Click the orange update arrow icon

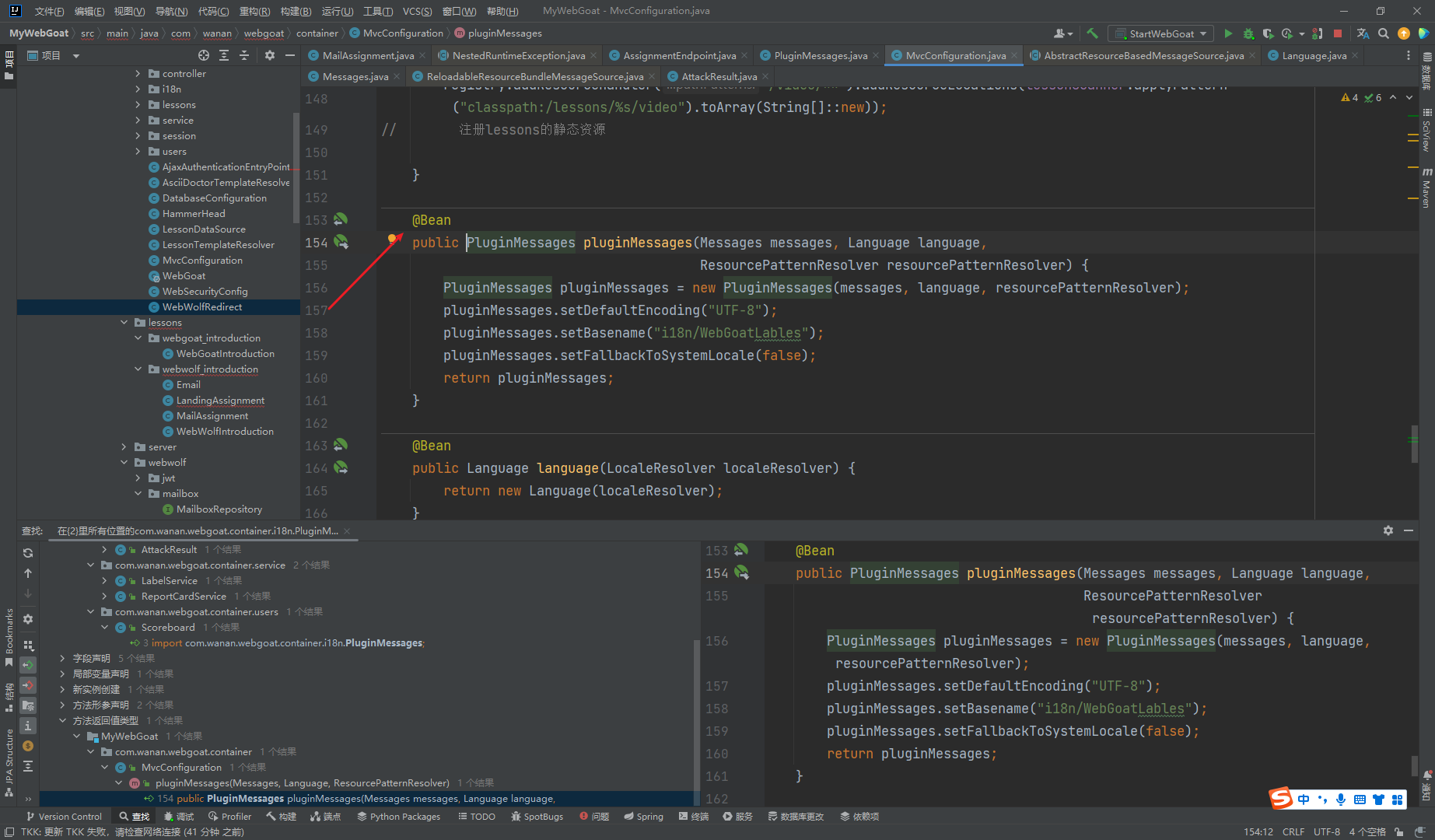point(1404,33)
